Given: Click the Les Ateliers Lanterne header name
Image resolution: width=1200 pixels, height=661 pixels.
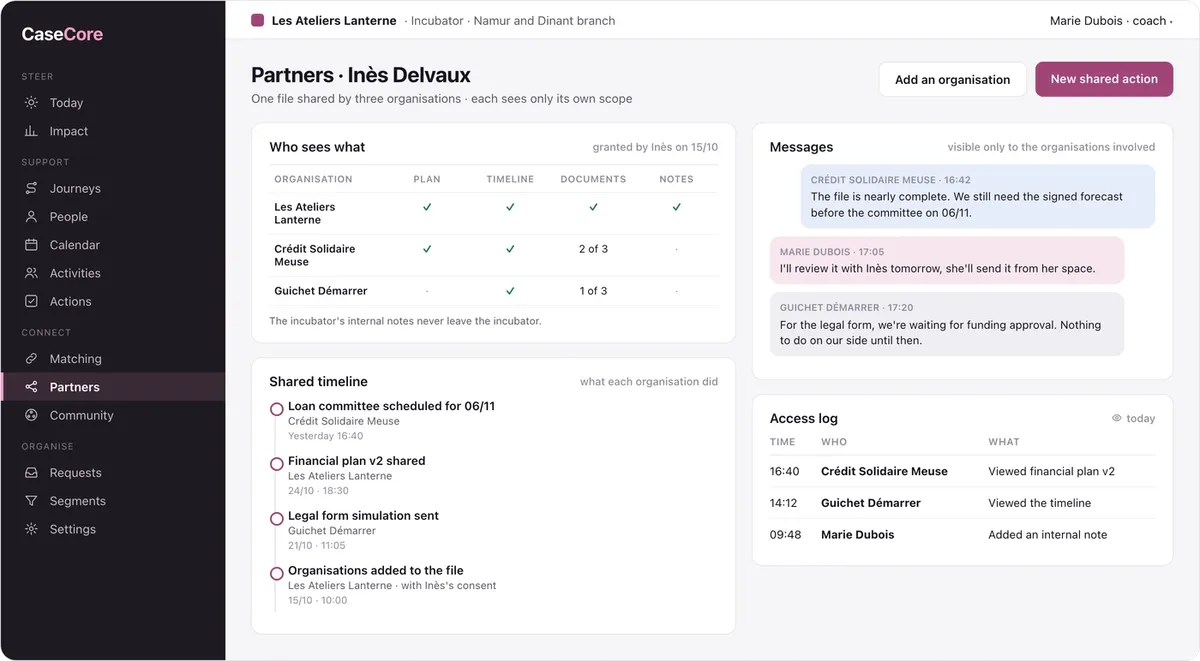Looking at the screenshot, I should click(334, 20).
